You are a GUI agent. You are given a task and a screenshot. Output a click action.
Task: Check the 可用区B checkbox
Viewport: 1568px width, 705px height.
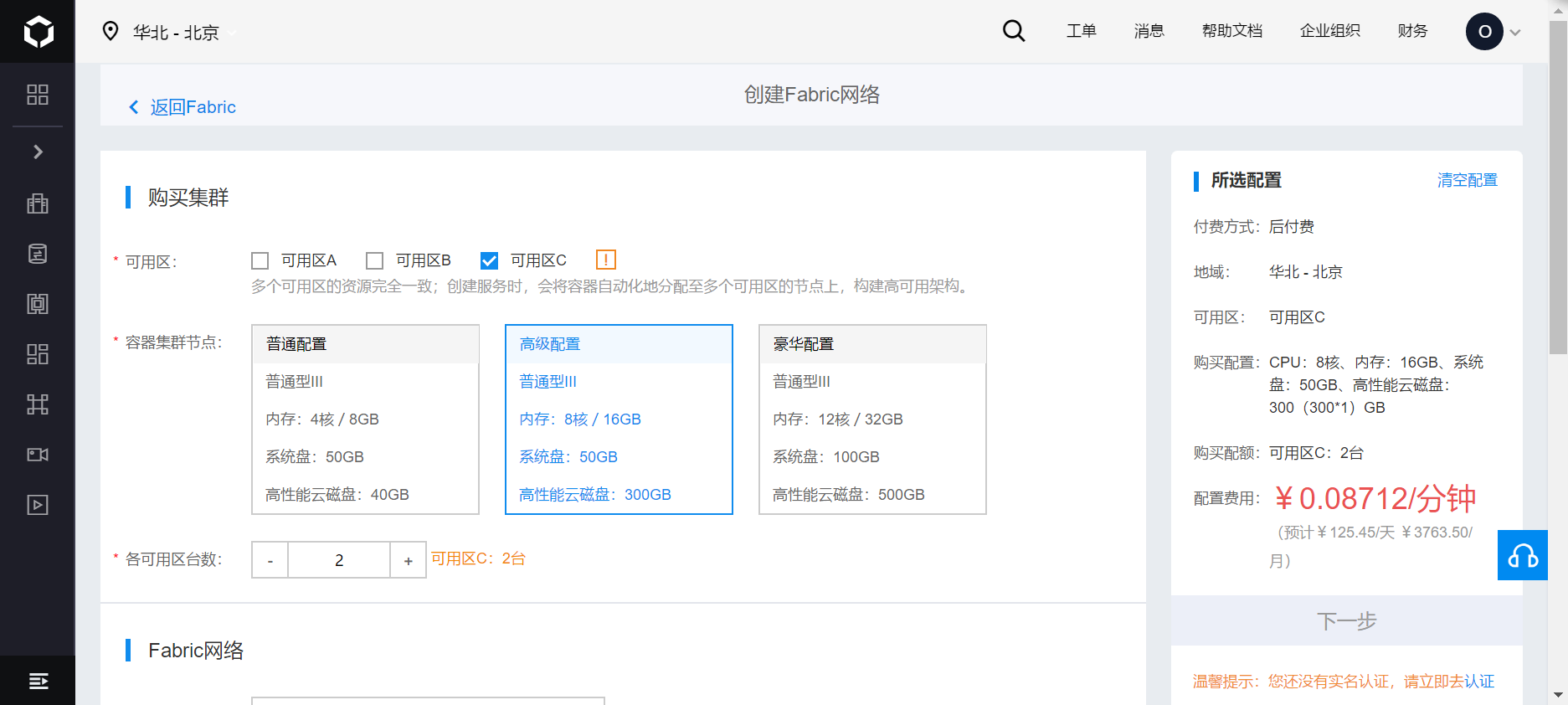[x=375, y=260]
